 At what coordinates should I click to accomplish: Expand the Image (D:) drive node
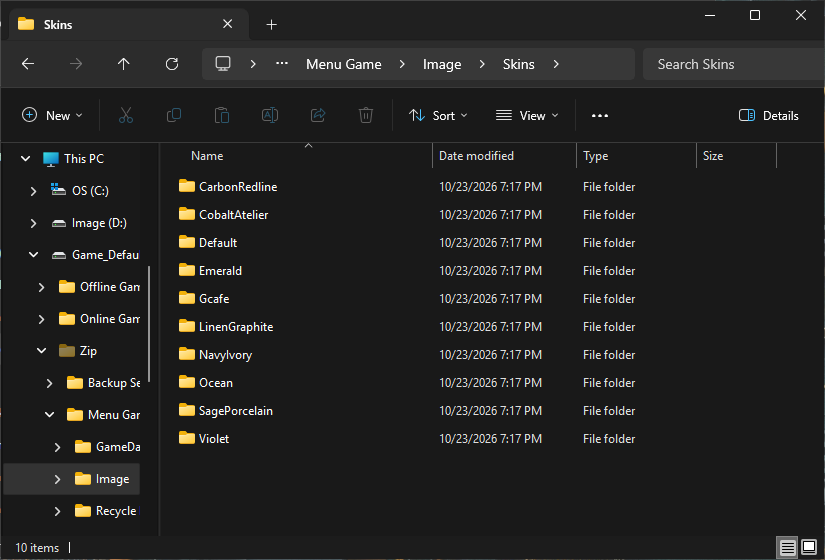(33, 223)
